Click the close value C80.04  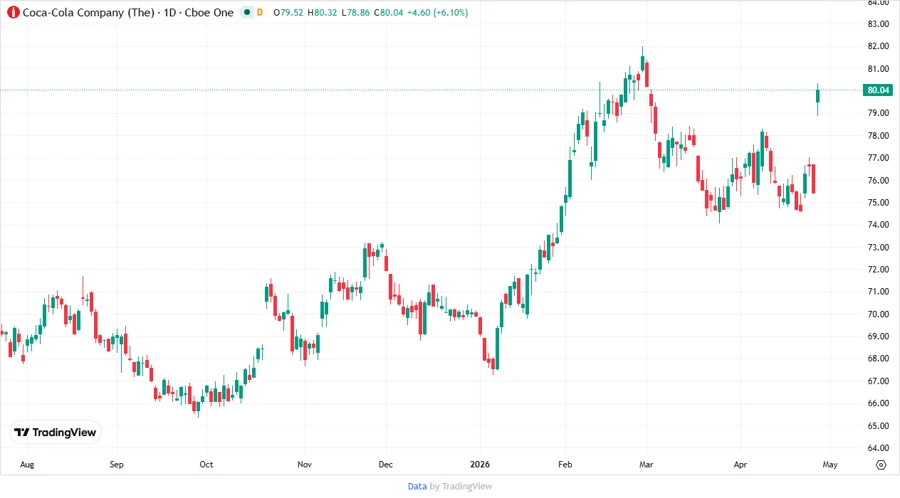point(389,13)
